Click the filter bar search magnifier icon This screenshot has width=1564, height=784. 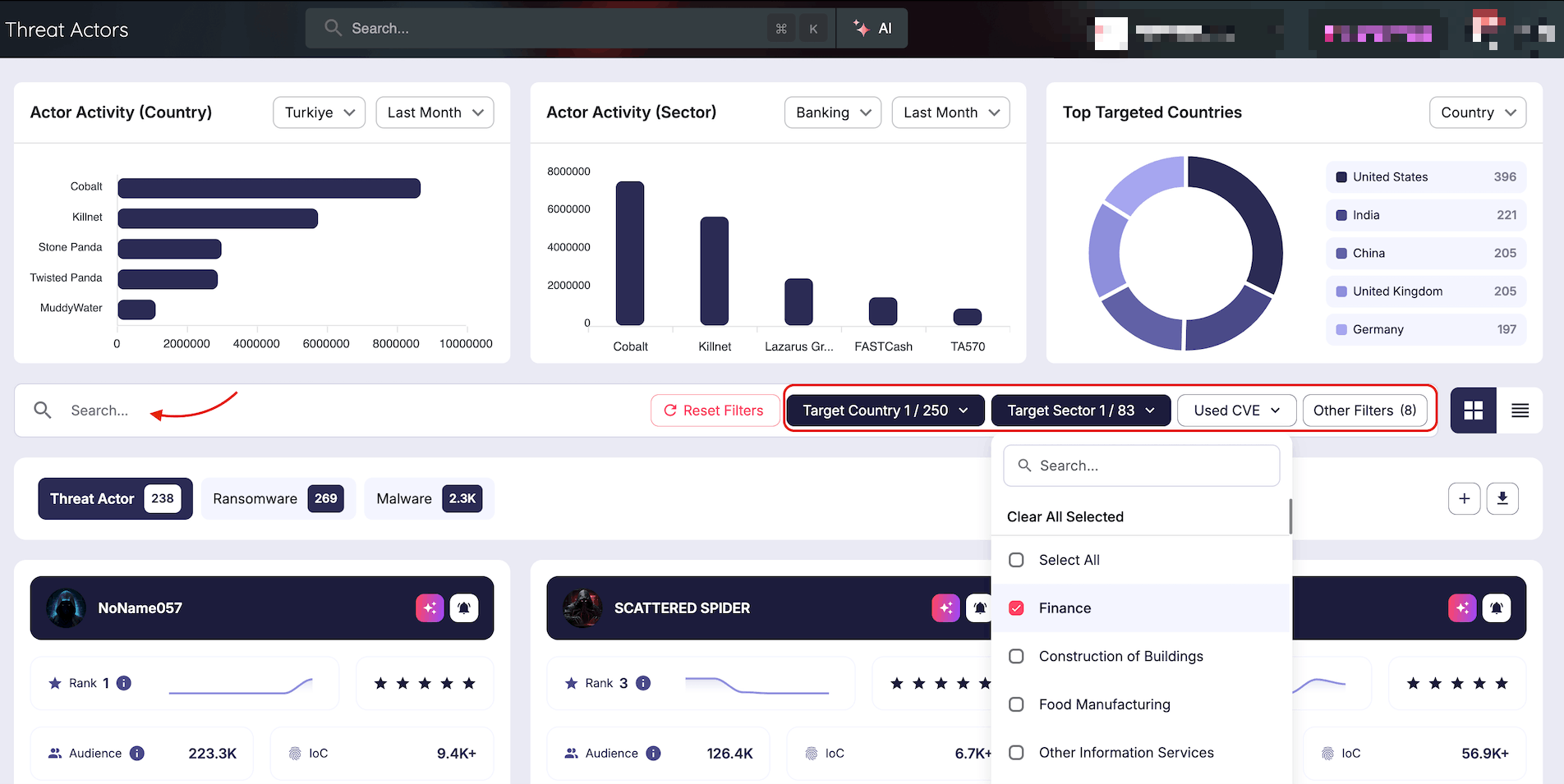(43, 410)
